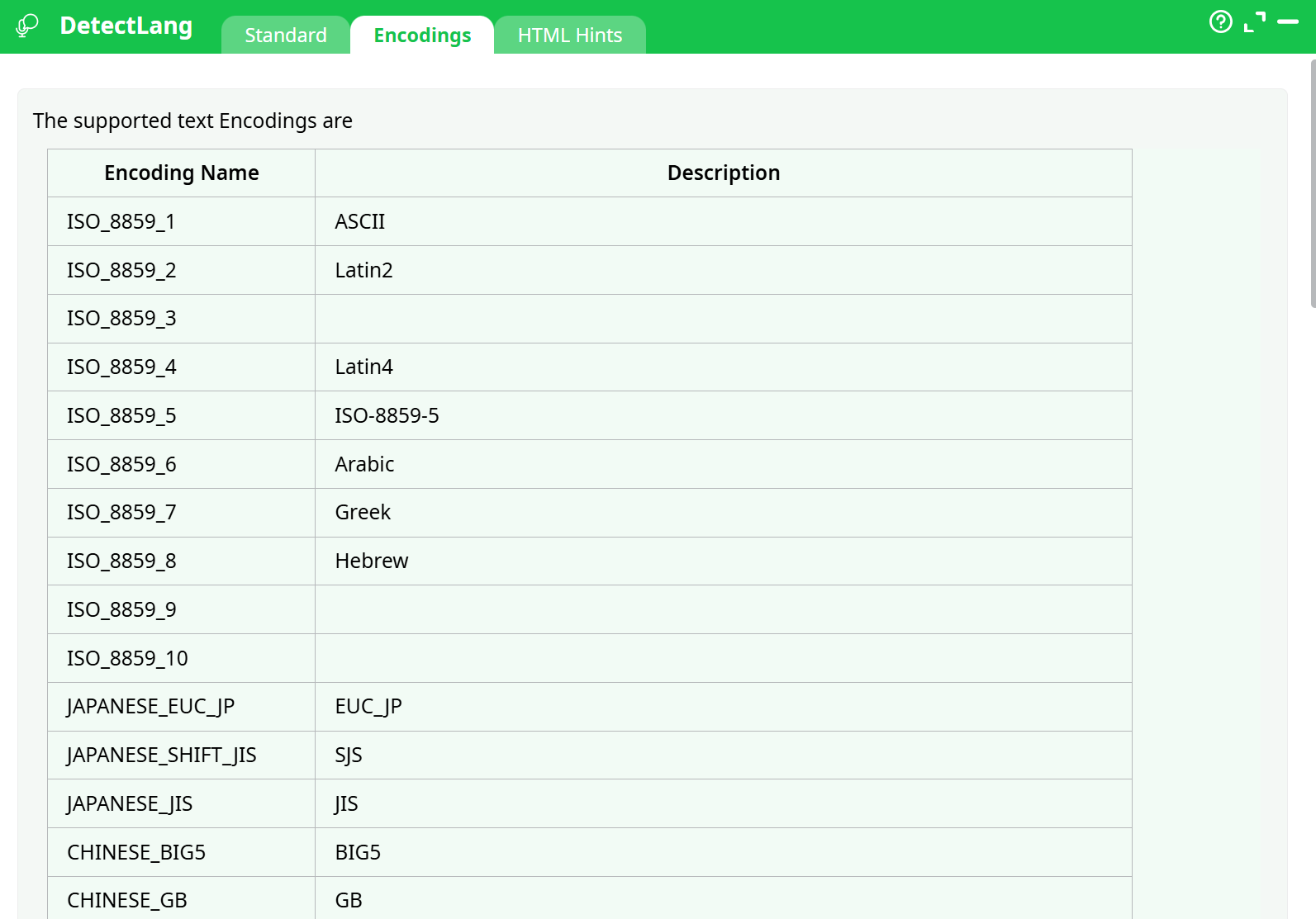The image size is (1316, 919).
Task: Click the Greek description cell
Action: (363, 513)
